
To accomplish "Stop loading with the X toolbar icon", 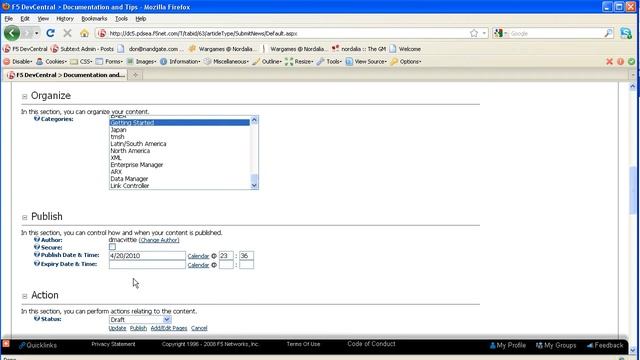I will click(68, 33).
